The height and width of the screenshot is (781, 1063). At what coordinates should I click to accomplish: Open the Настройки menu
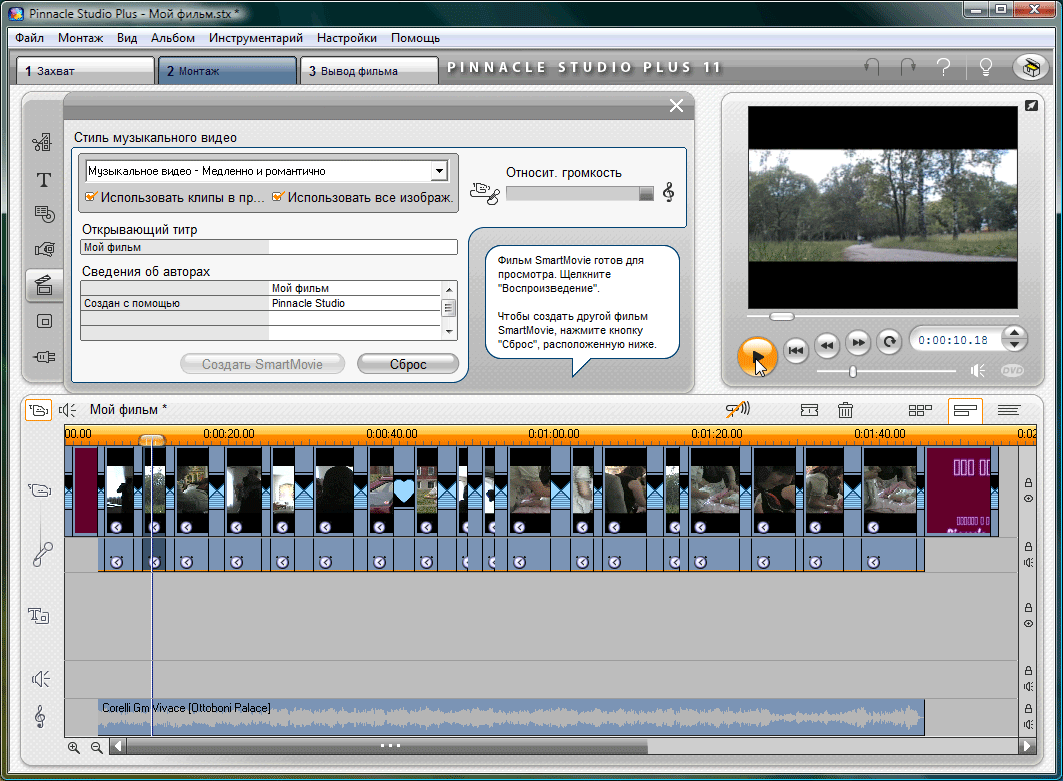pos(346,38)
